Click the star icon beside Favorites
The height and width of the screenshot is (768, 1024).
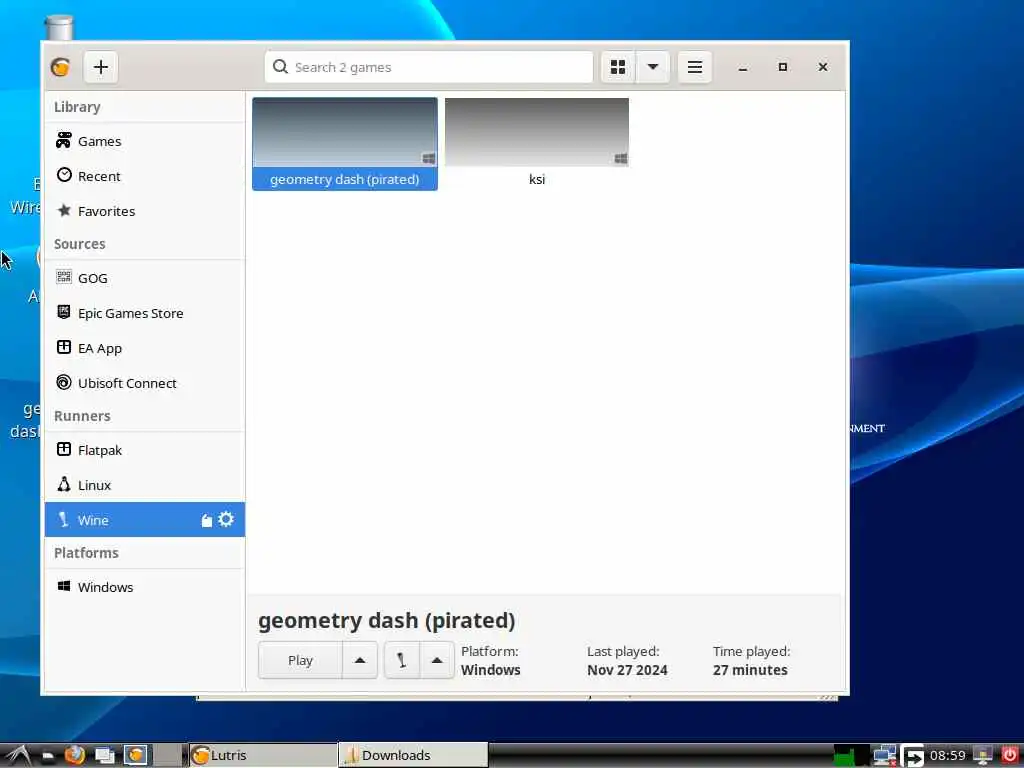point(64,210)
